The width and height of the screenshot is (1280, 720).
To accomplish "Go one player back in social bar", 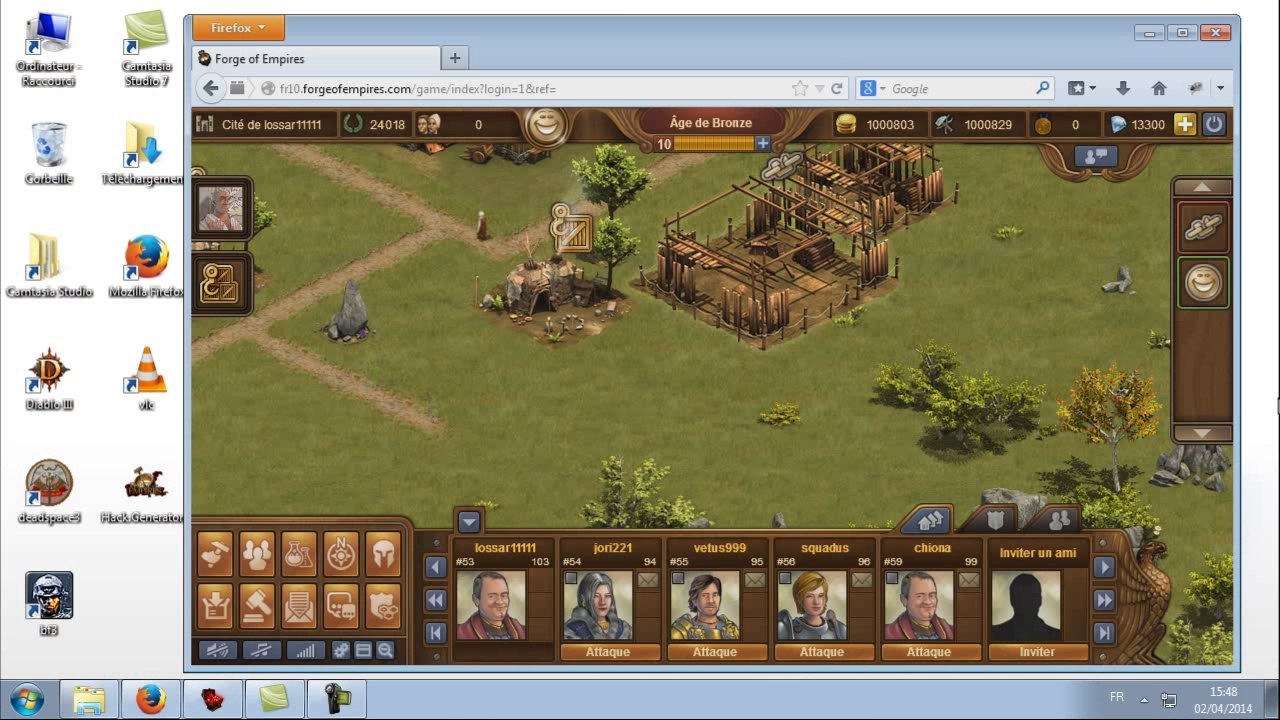I will [435, 567].
